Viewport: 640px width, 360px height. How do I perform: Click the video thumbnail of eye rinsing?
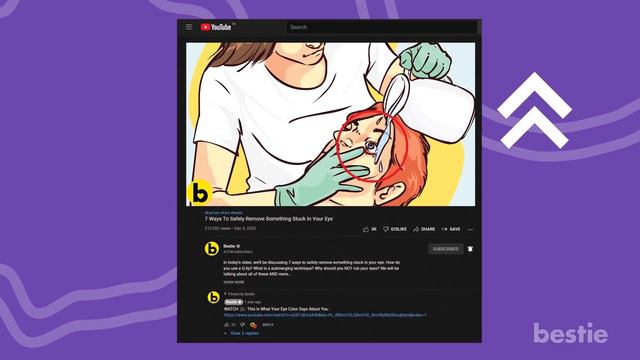click(331, 124)
